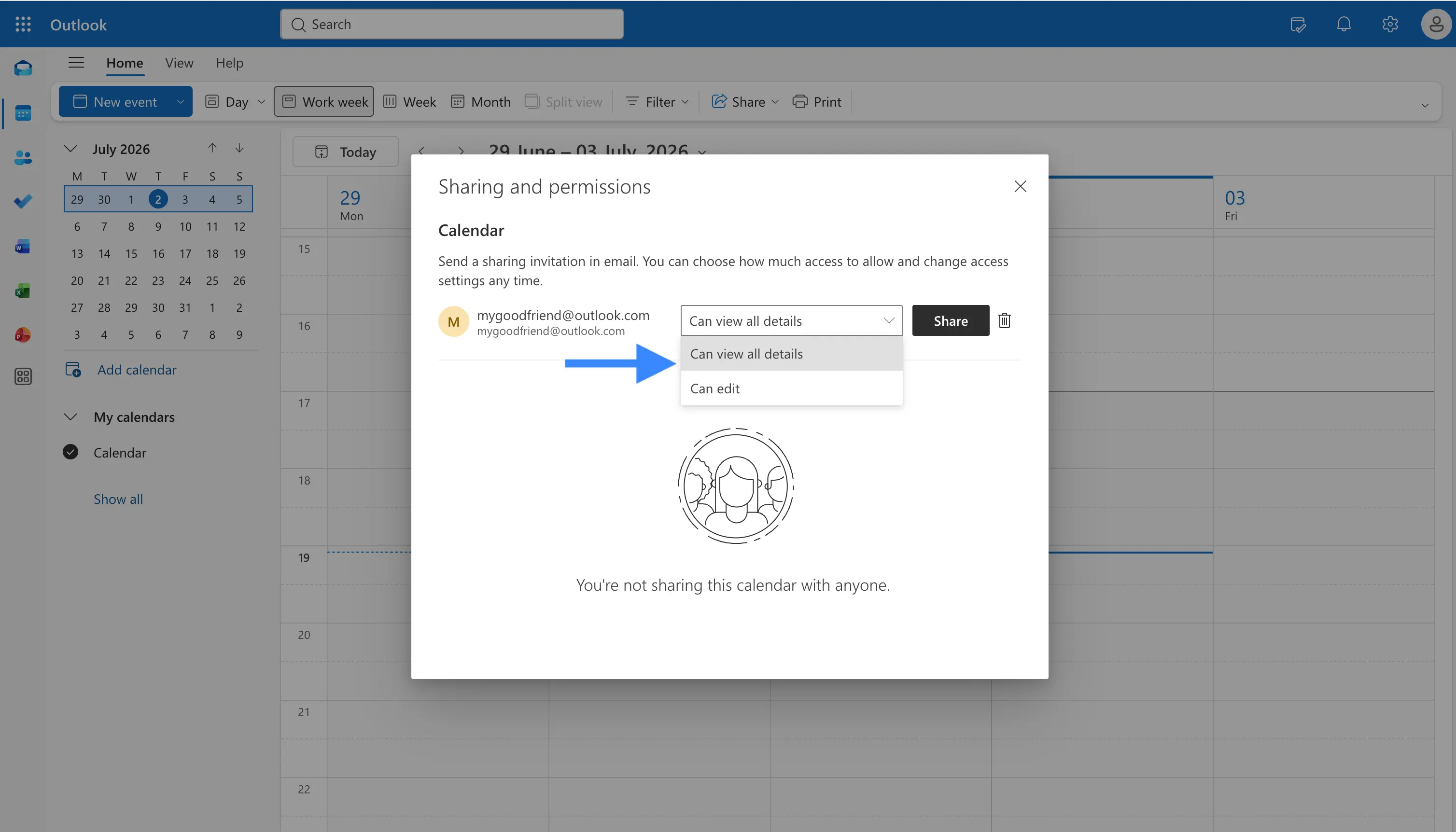Go to the previous week

421,152
